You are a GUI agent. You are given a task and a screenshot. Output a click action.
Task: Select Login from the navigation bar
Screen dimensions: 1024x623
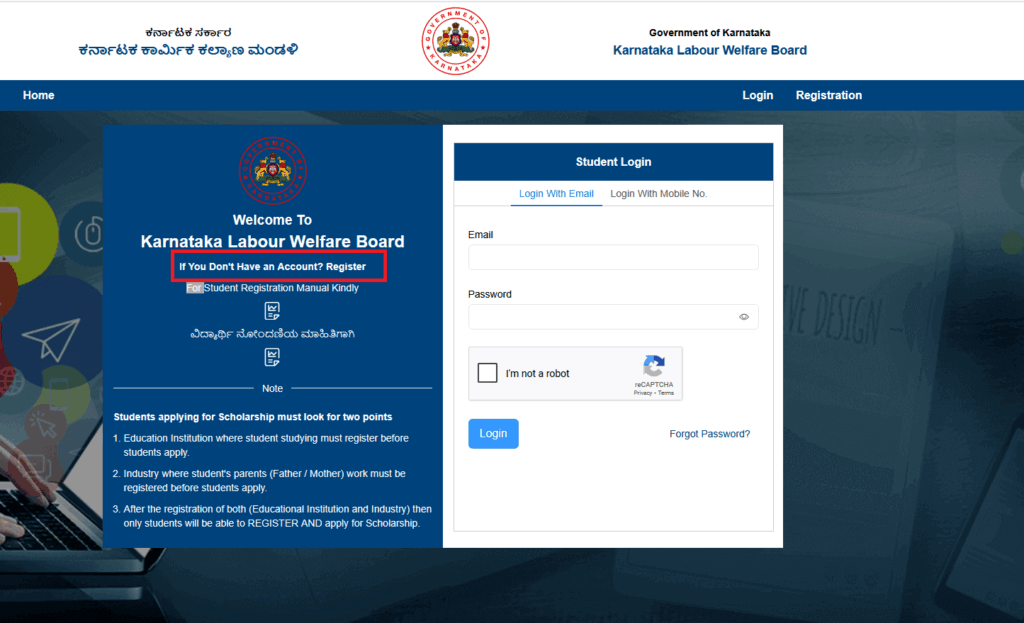pyautogui.click(x=757, y=95)
